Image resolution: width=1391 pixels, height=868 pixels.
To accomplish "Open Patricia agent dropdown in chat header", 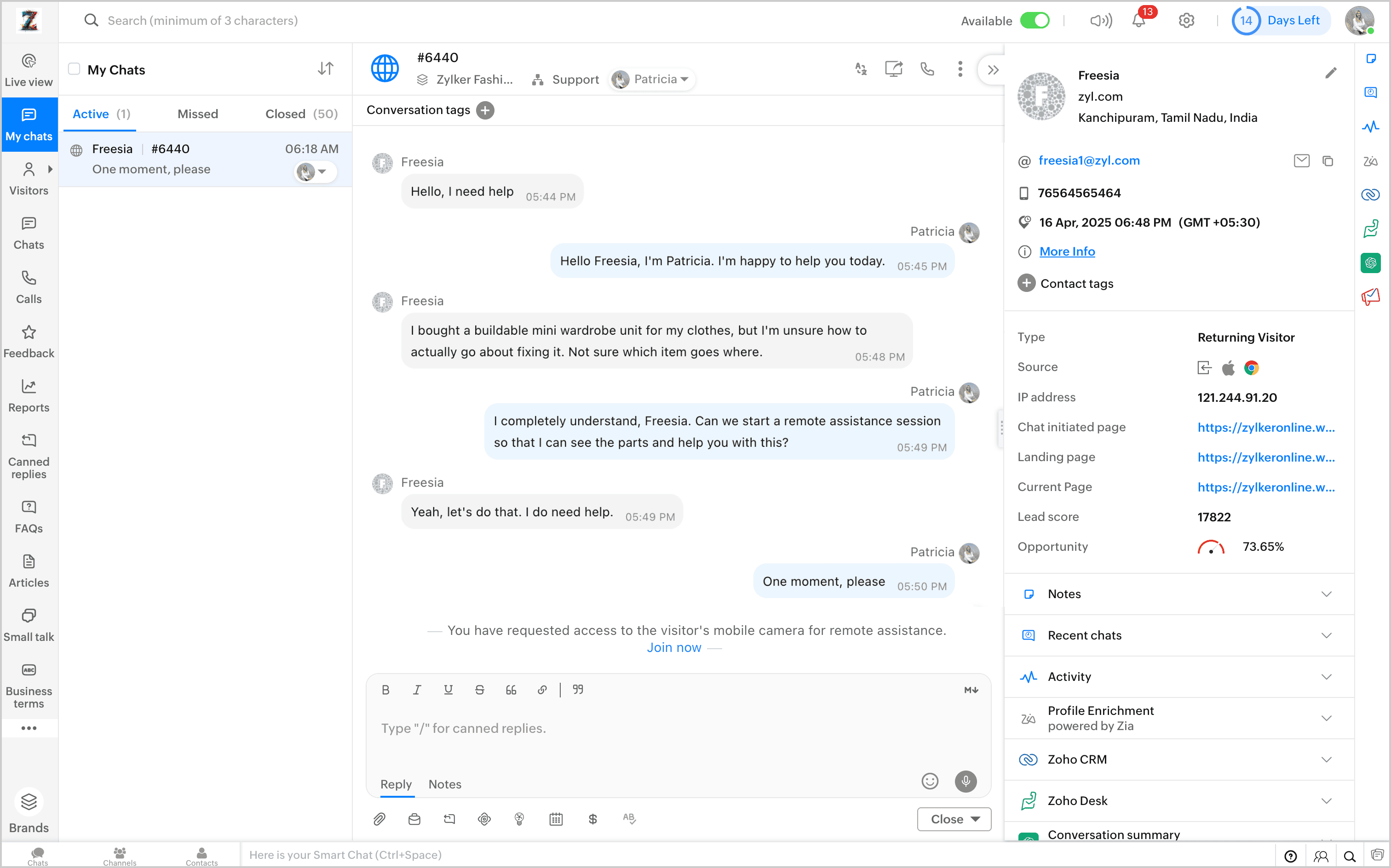I will coord(651,79).
